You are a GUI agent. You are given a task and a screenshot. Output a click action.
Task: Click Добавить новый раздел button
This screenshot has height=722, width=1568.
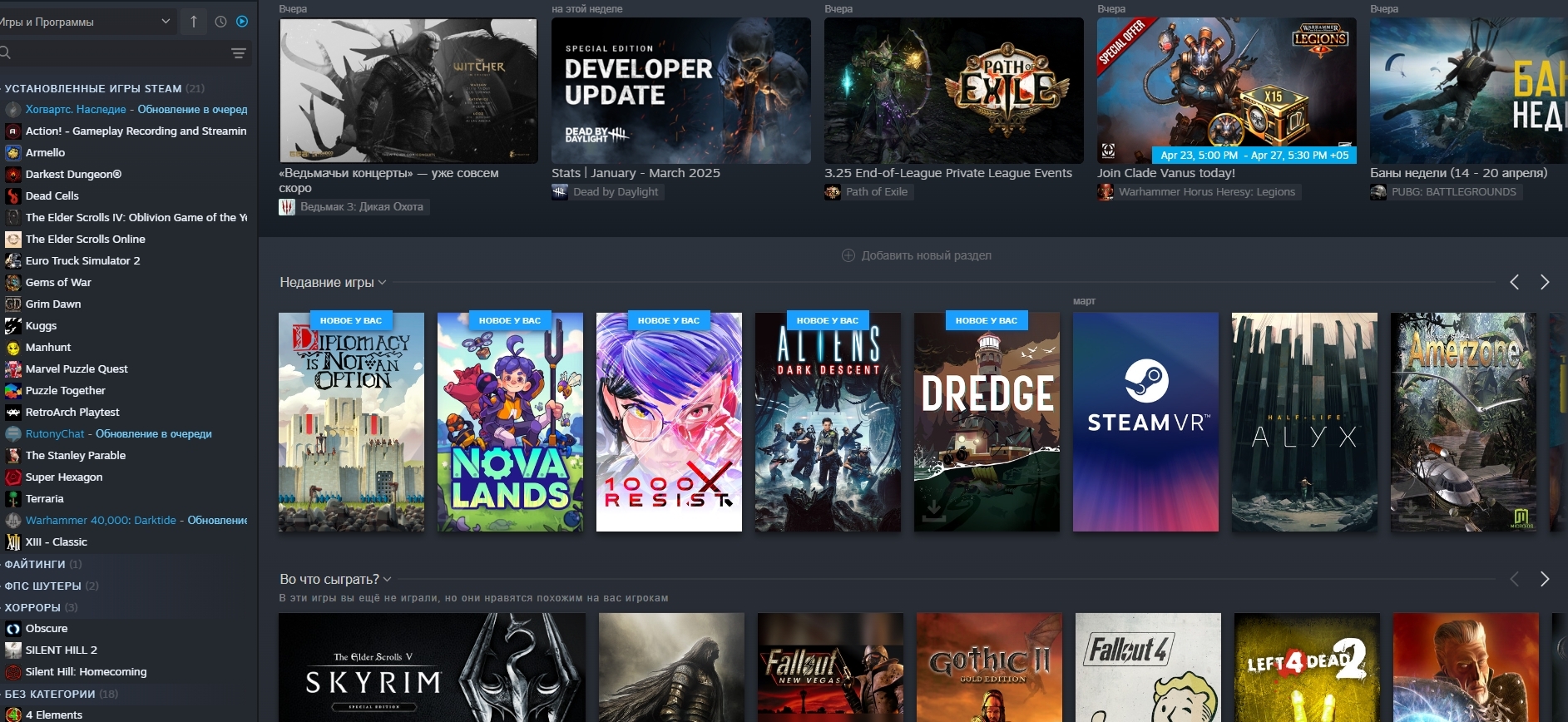[917, 255]
